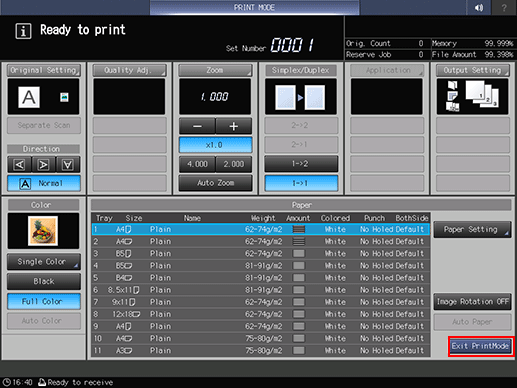The image size is (517, 388).
Task: Toggle Image Rotation OFF button
Action: [472, 302]
